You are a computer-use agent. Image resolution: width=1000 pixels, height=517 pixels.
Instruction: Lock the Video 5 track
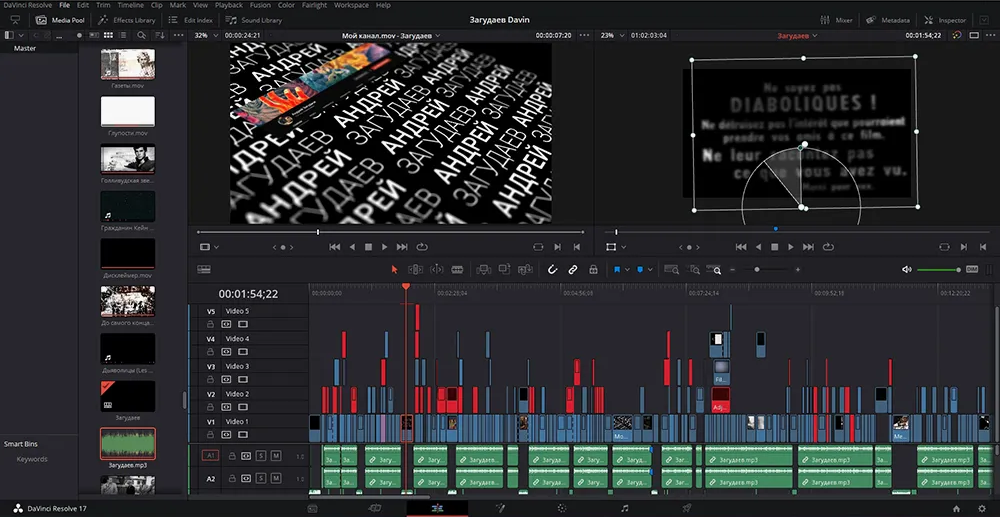(x=210, y=324)
